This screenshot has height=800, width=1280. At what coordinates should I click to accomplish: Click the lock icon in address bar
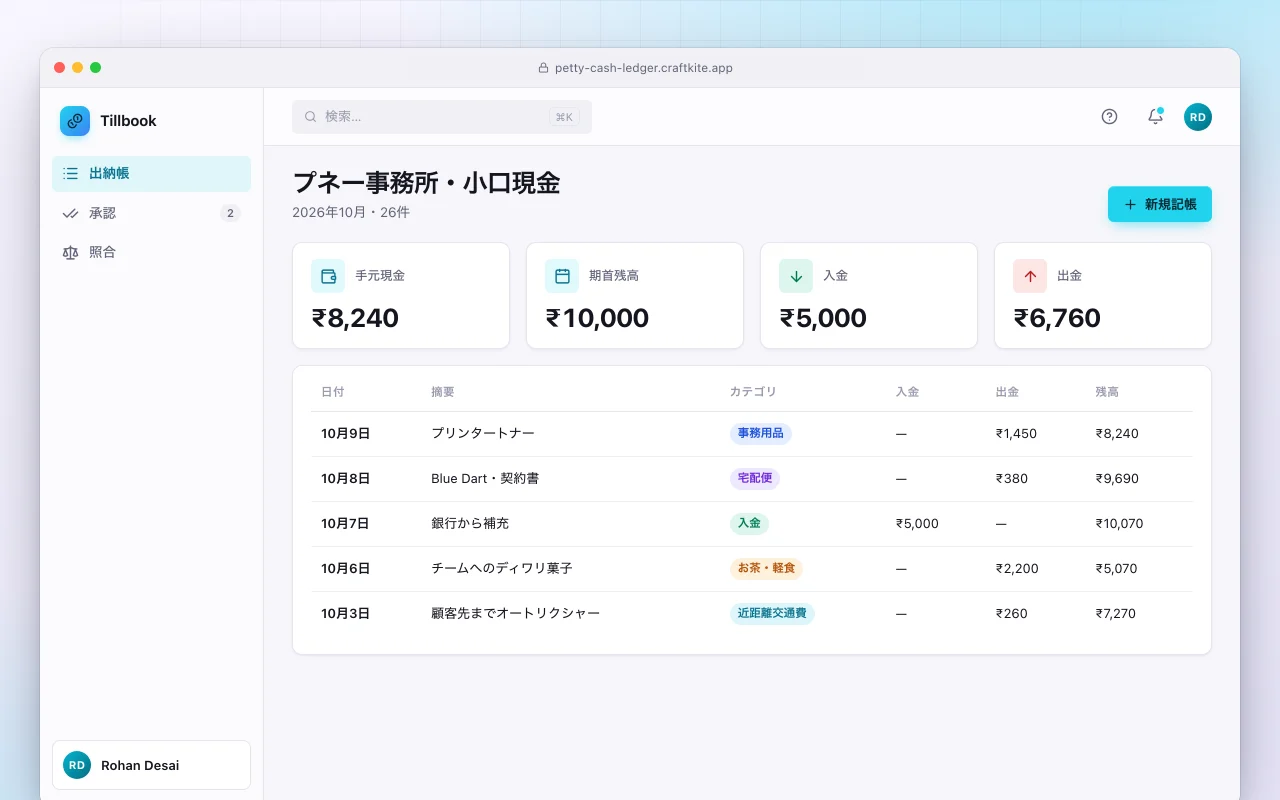[x=544, y=68]
